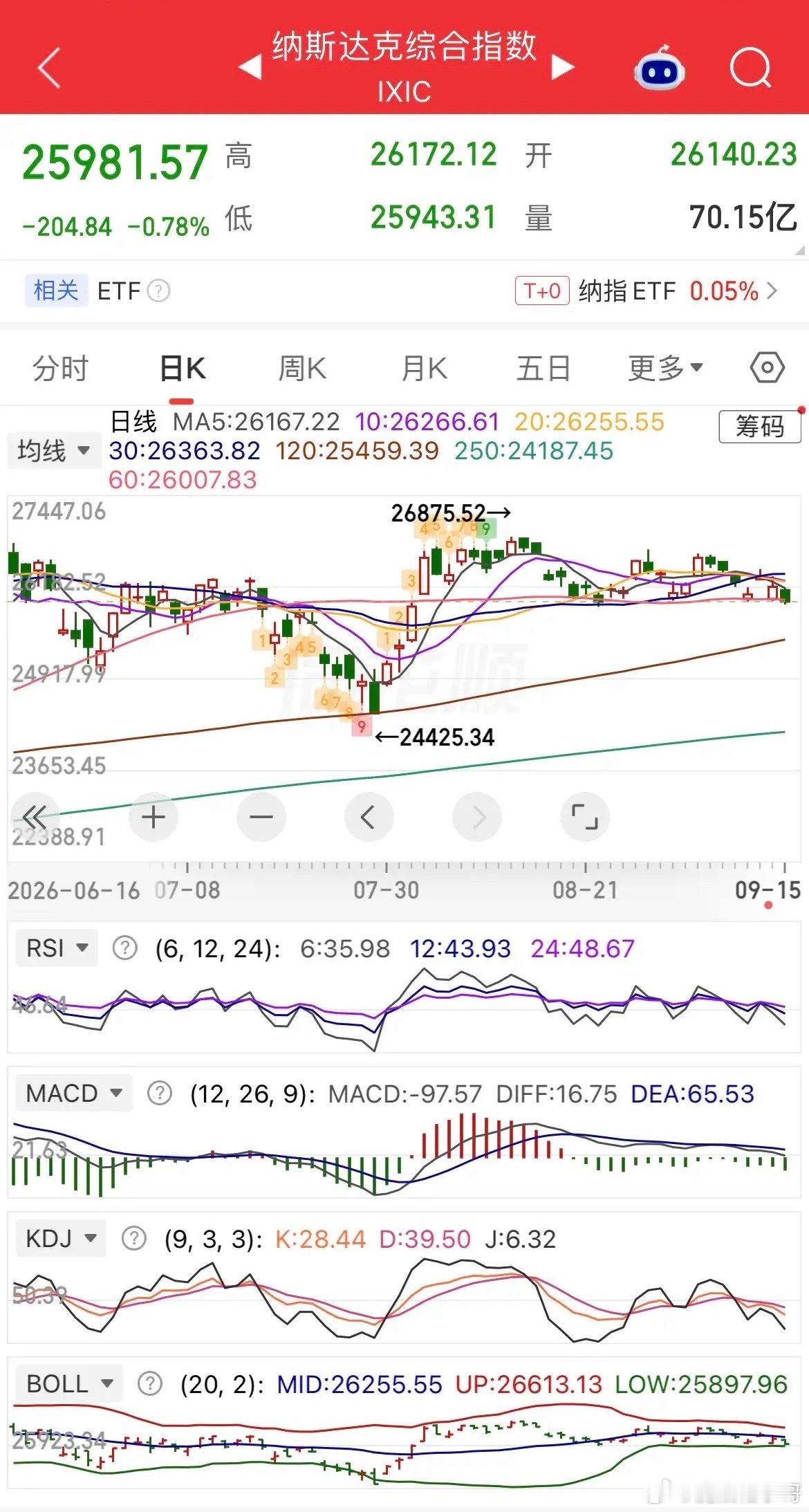
Task: Open BOLL help question mark
Action: 149,1384
